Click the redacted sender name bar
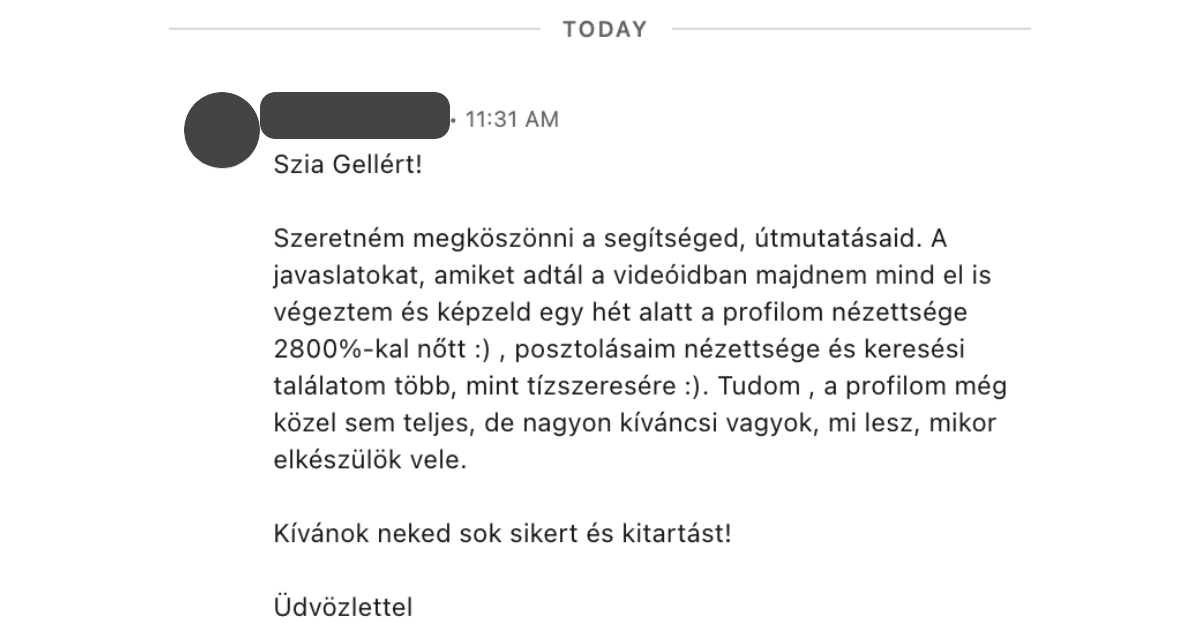The width and height of the screenshot is (1200, 628). pos(353,115)
